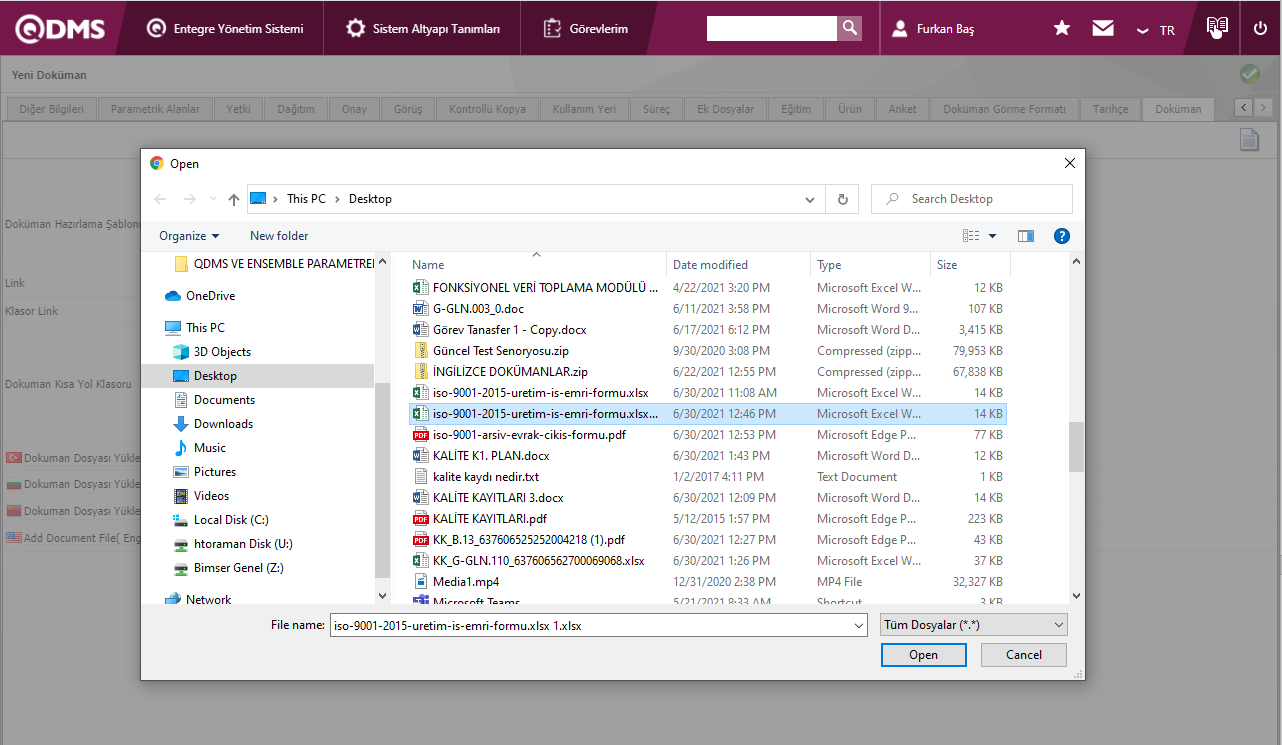Screen dimensions: 1282x745
Task: Click the green checkmark save icon
Action: tap(1249, 74)
